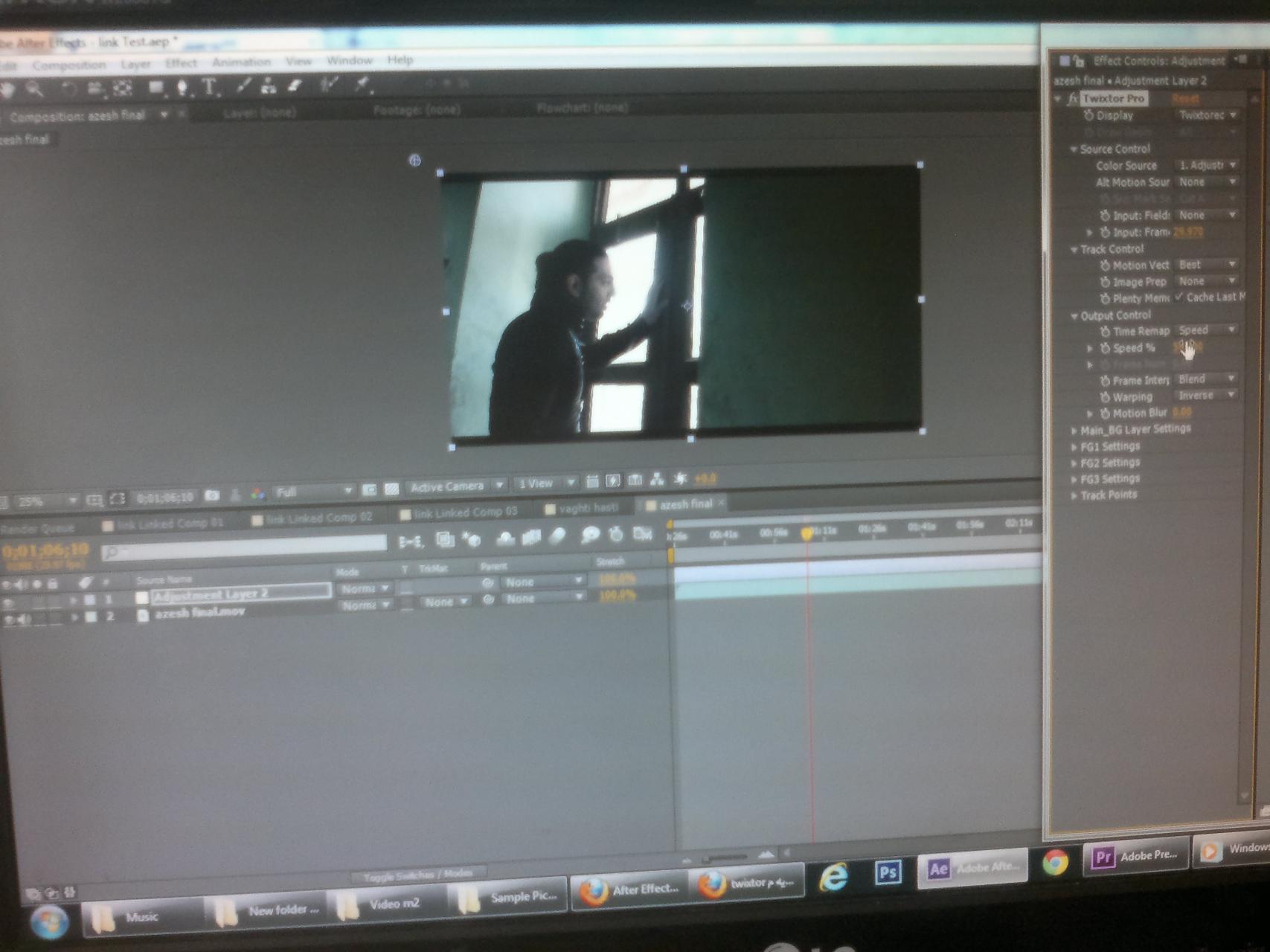
Task: Toggle the transparency grid icon
Action: [x=391, y=489]
